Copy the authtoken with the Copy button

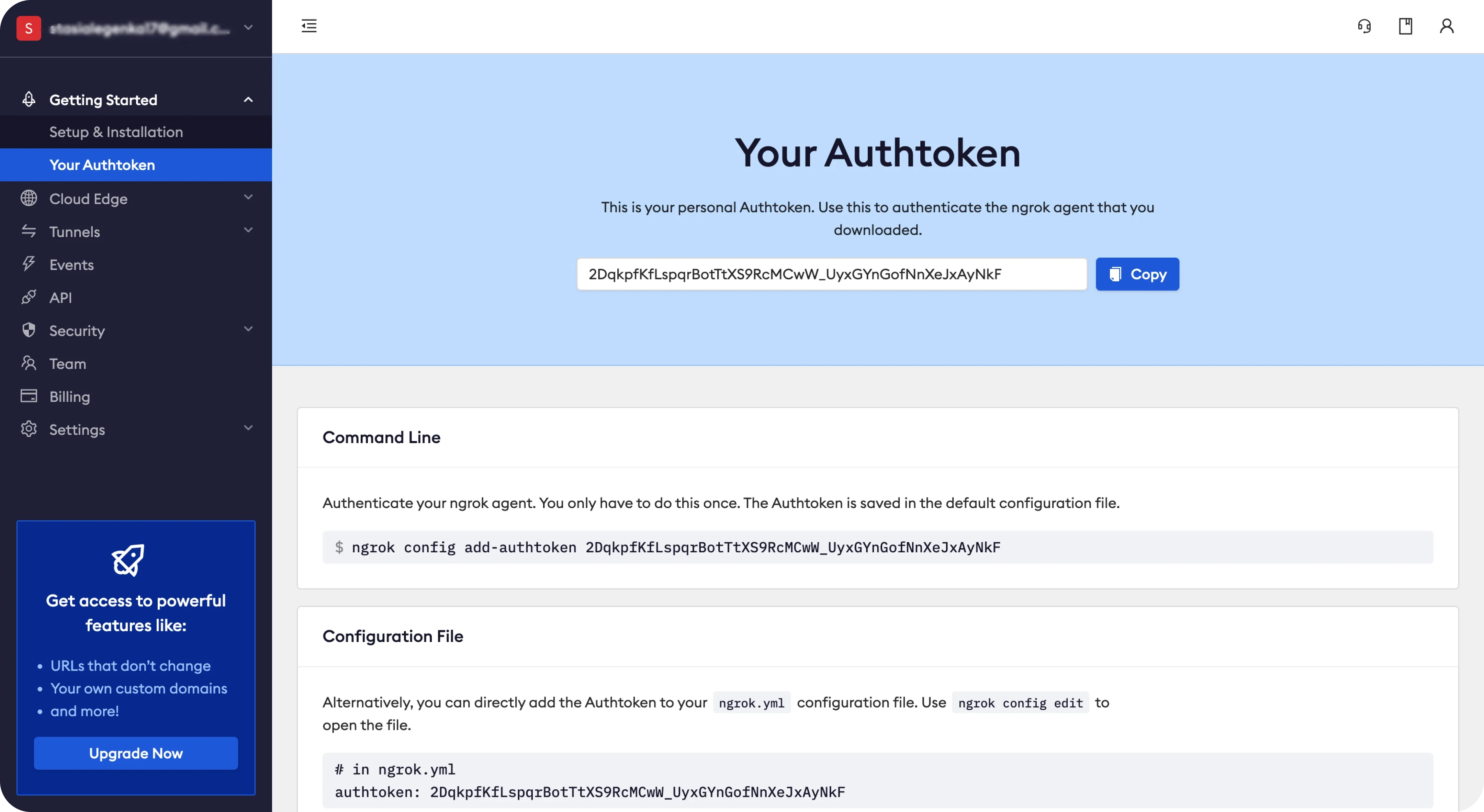pyautogui.click(x=1137, y=274)
